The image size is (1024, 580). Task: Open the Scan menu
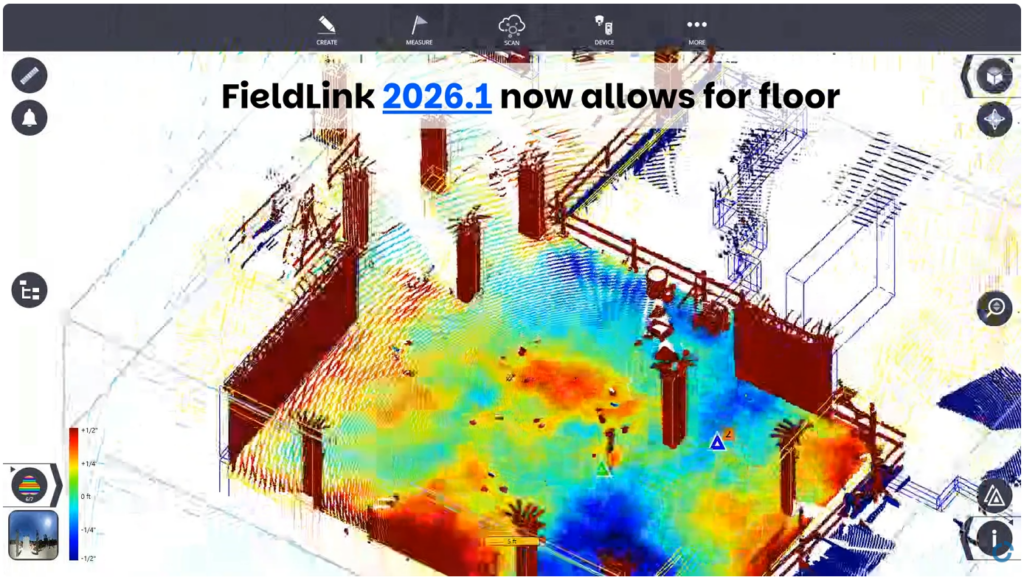pos(511,30)
